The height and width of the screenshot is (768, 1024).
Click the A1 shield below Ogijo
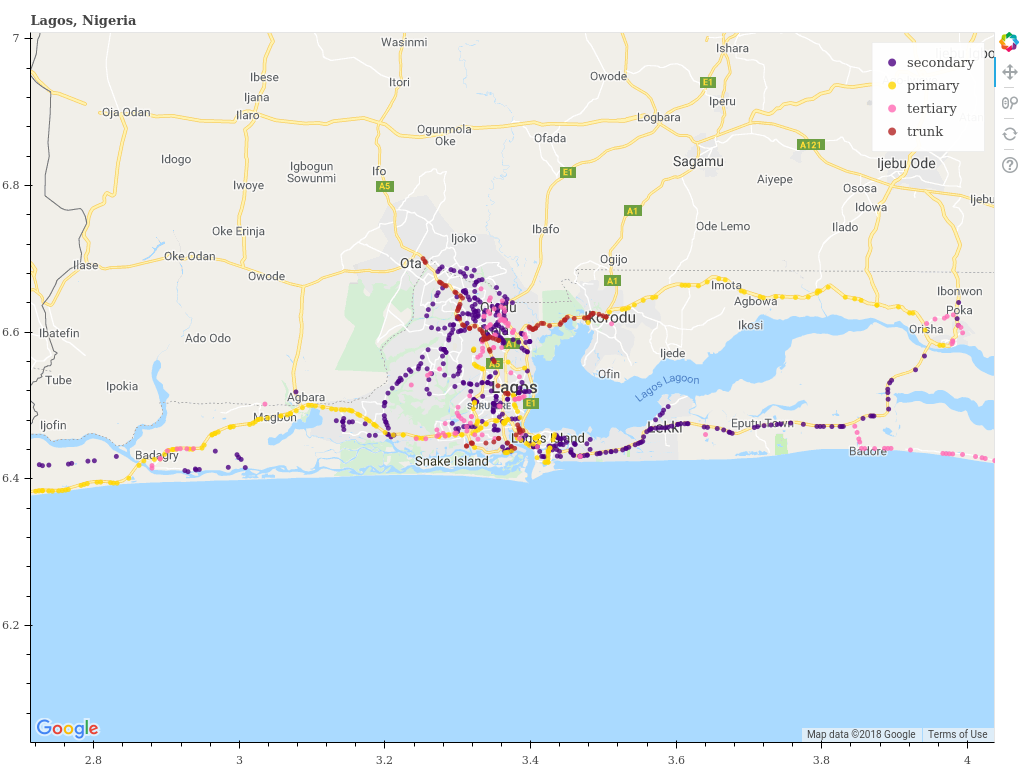[611, 281]
